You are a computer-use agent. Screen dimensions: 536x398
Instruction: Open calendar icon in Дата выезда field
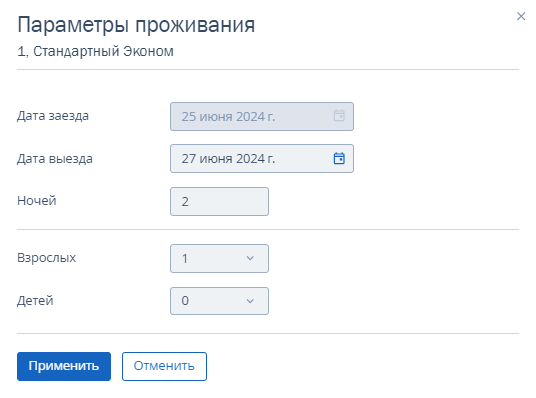point(339,158)
